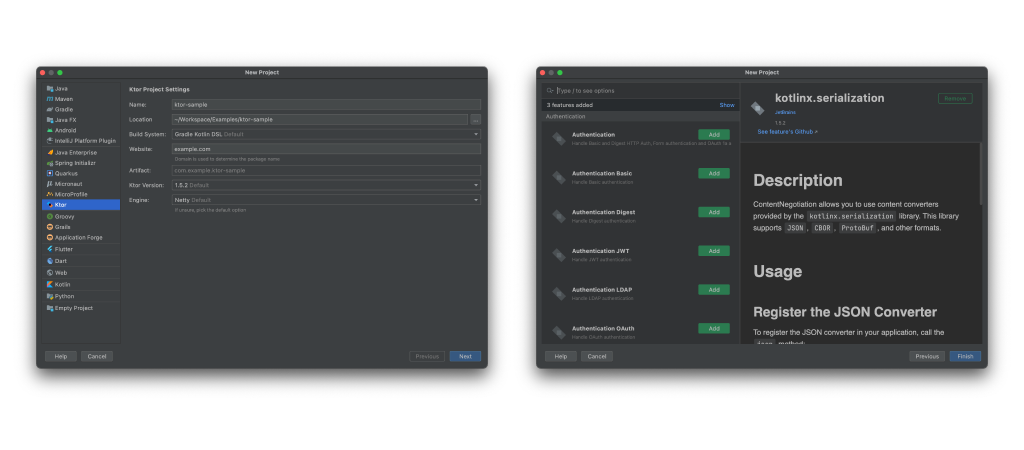Image resolution: width=1024 pixels, height=450 pixels.
Task: Select Ktor icon in project list
Action: [x=50, y=205]
